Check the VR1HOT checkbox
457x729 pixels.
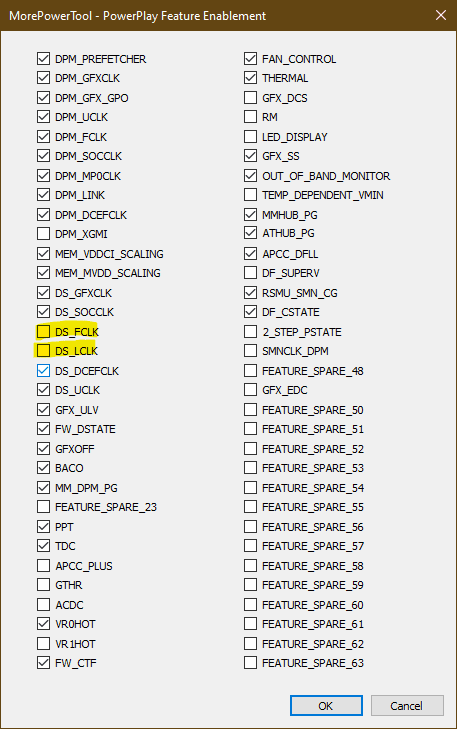coord(43,644)
